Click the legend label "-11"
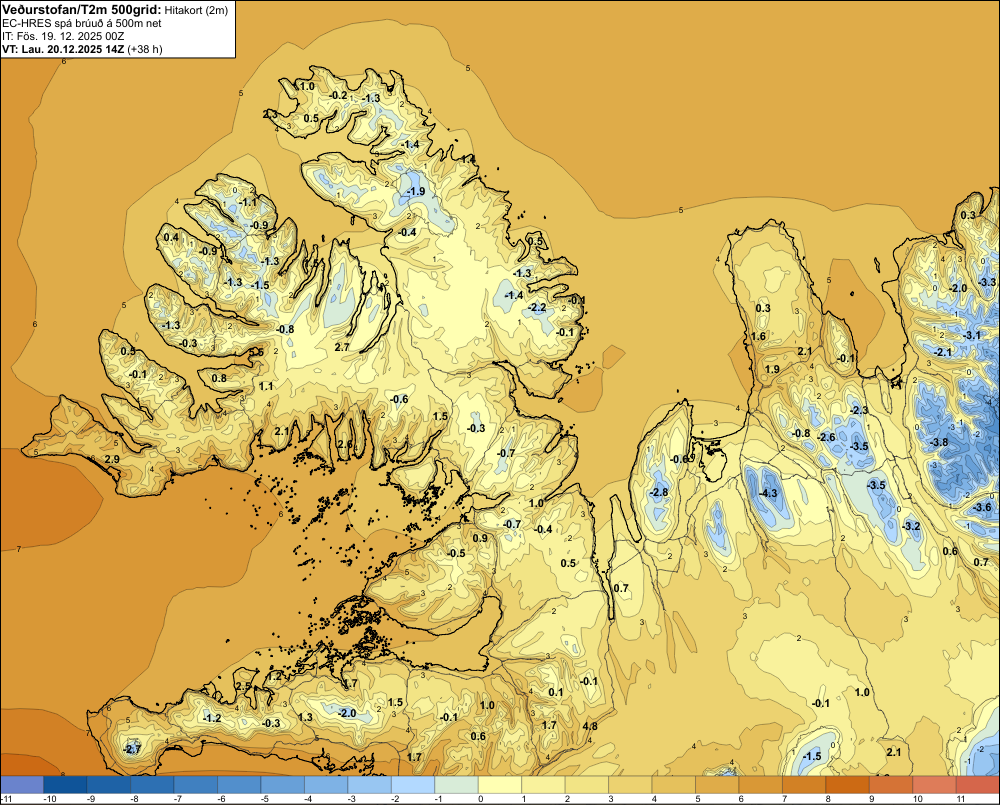This screenshot has width=1000, height=805. point(6,799)
